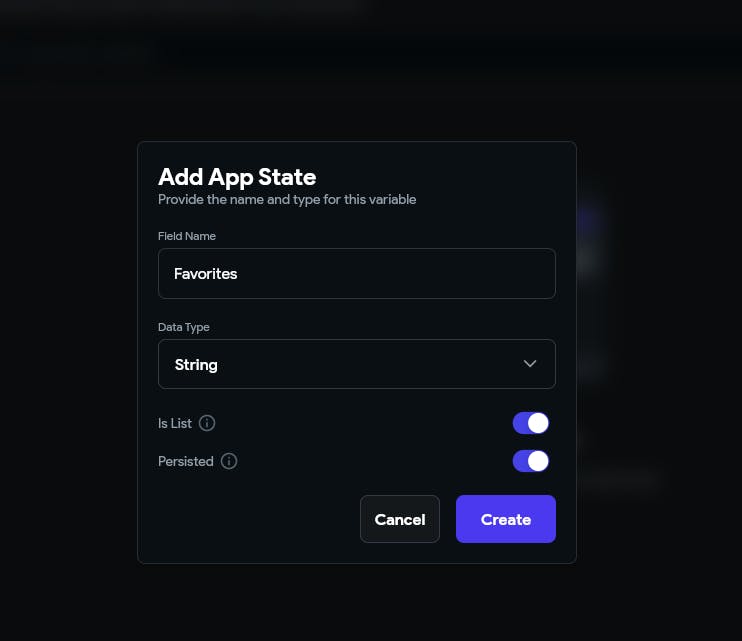
Task: Click the Favorites text in the field
Action: click(x=206, y=273)
